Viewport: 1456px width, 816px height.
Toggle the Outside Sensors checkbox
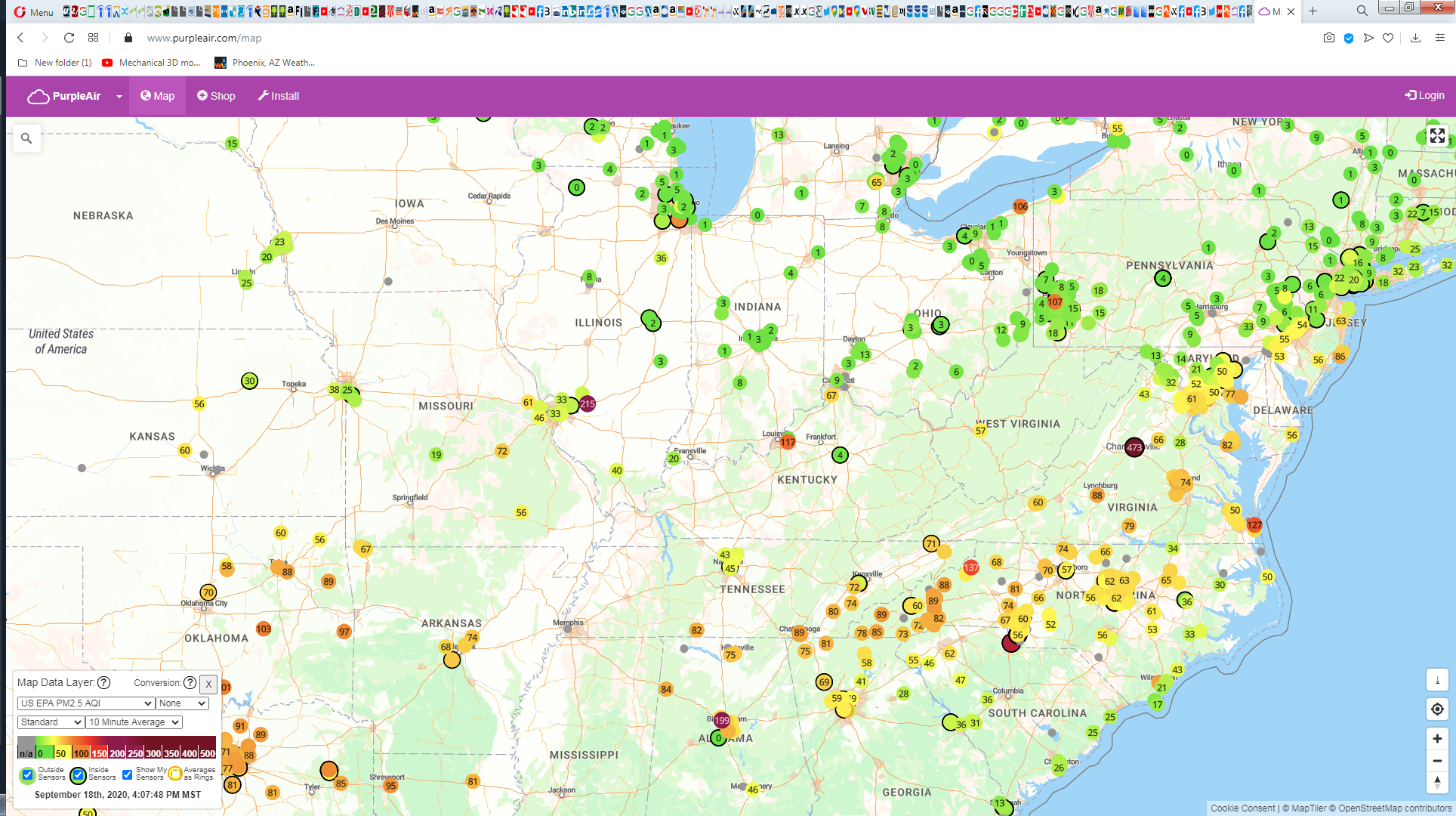(28, 774)
